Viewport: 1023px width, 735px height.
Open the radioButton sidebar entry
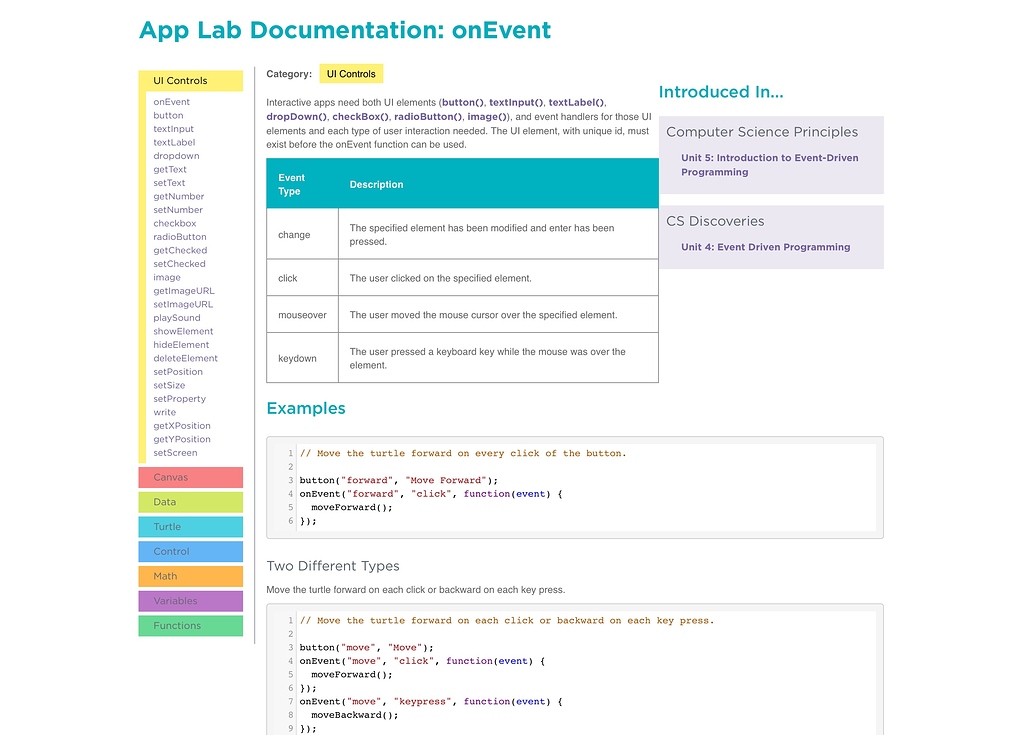(181, 236)
